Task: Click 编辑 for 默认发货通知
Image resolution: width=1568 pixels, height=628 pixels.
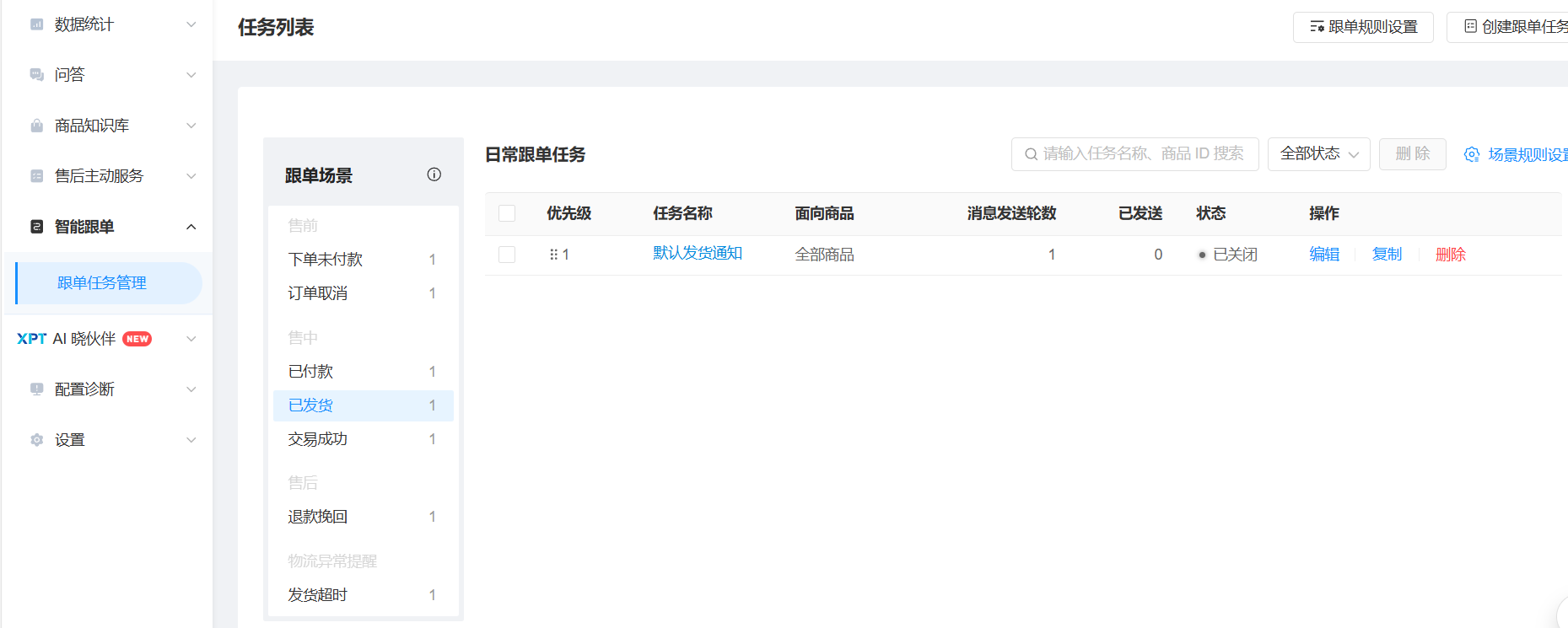Action: [1324, 255]
